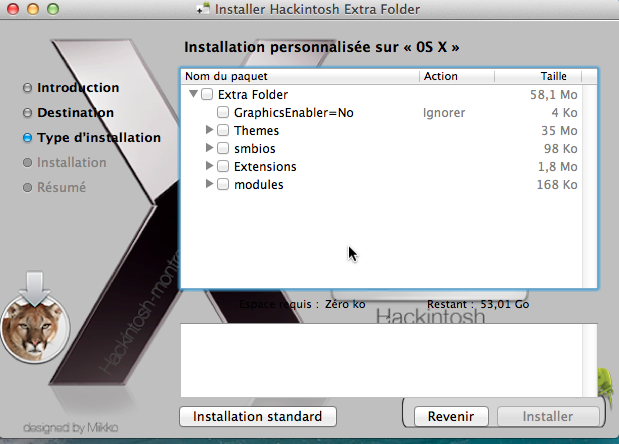The height and width of the screenshot is (444, 619).
Task: Select the GraphicsEnabler=No row name
Action: pyautogui.click(x=293, y=113)
